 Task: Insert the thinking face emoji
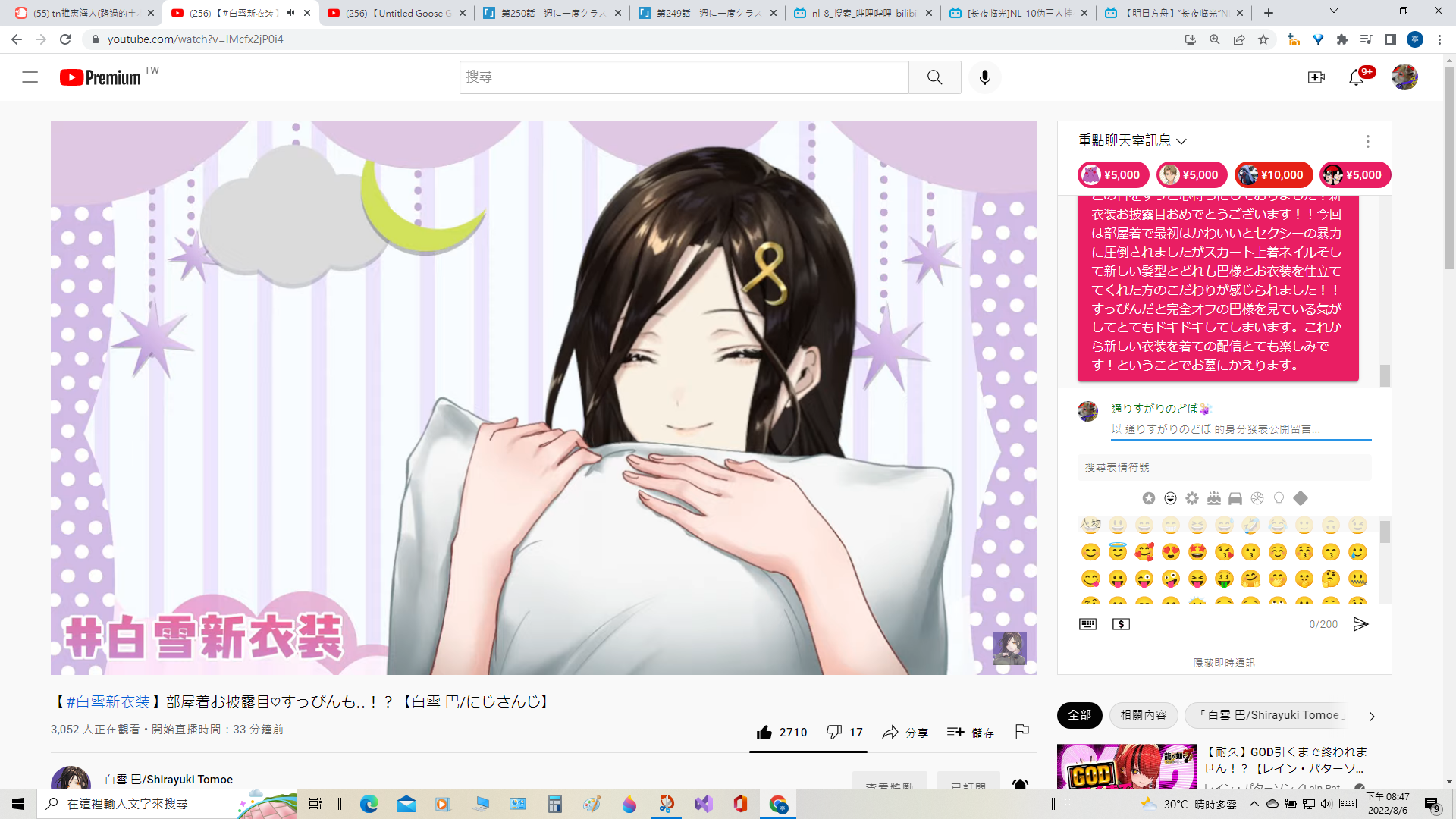(1331, 579)
